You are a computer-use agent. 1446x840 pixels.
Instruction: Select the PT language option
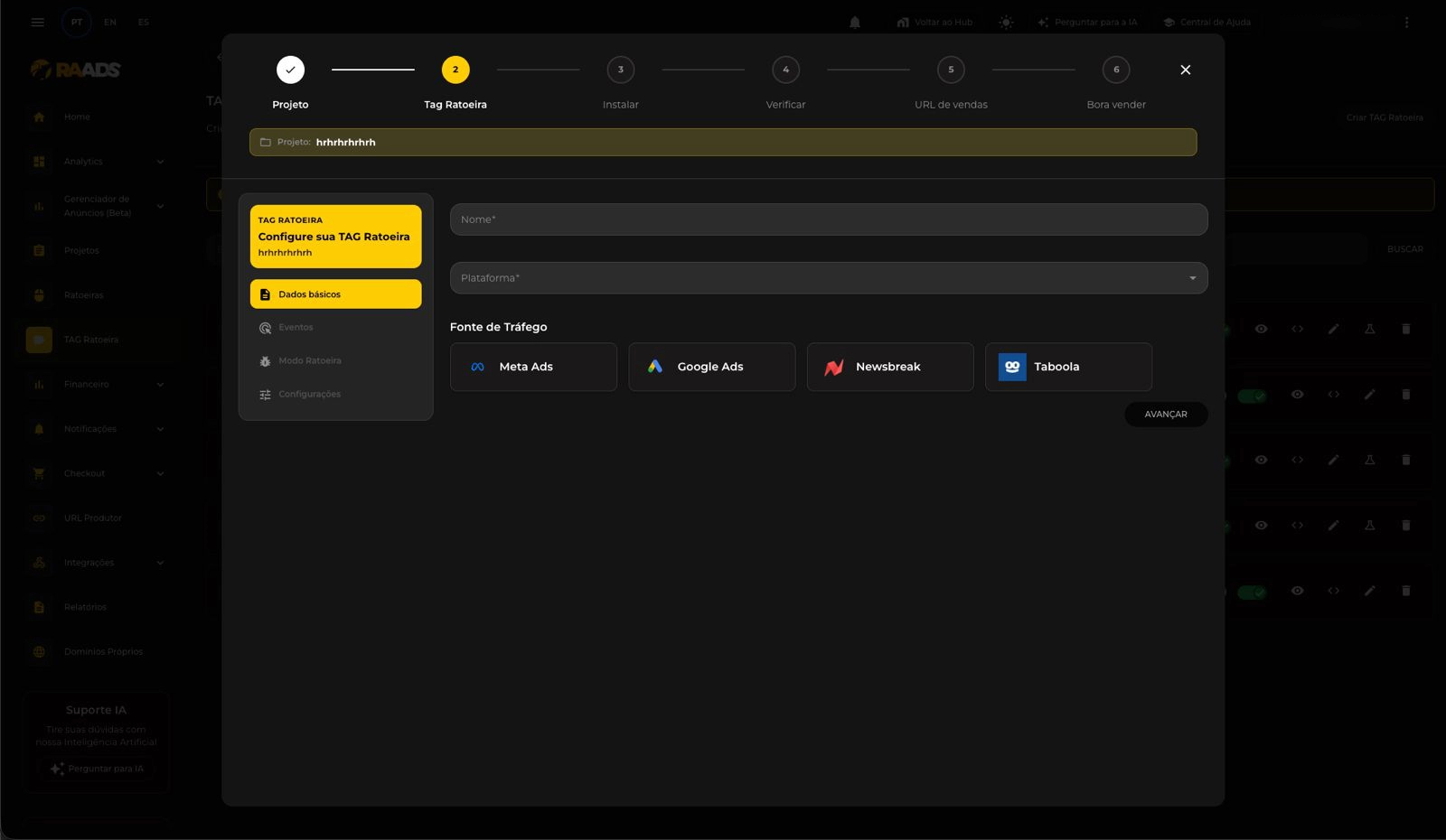(77, 22)
